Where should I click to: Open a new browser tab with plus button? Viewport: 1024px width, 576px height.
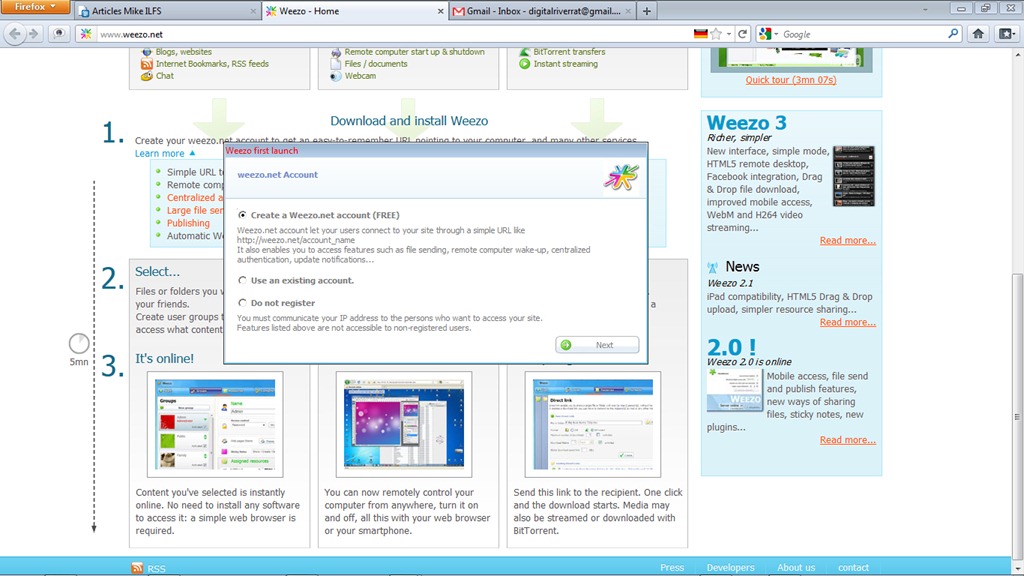pos(647,11)
